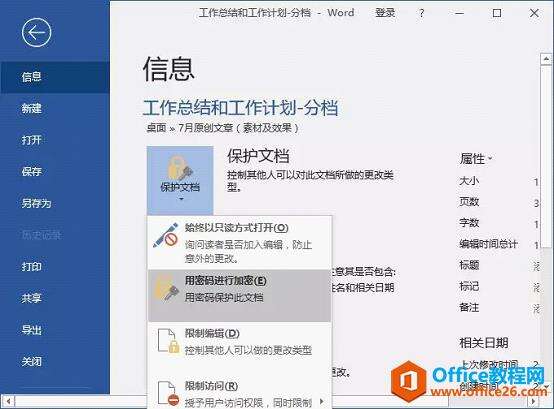
Task: Click the restrict editing document-lock icon
Action: (168, 341)
